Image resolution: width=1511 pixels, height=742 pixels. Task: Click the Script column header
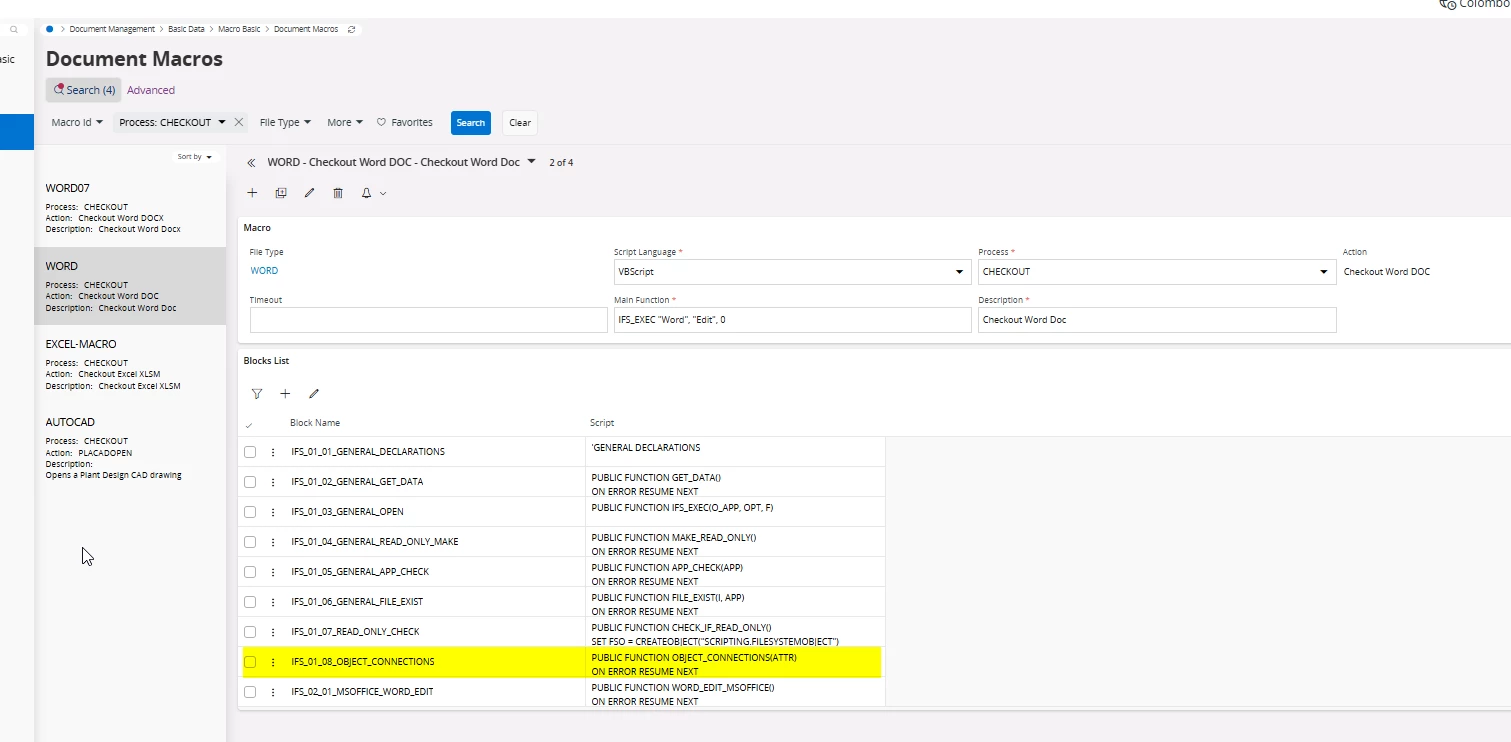pyautogui.click(x=602, y=423)
